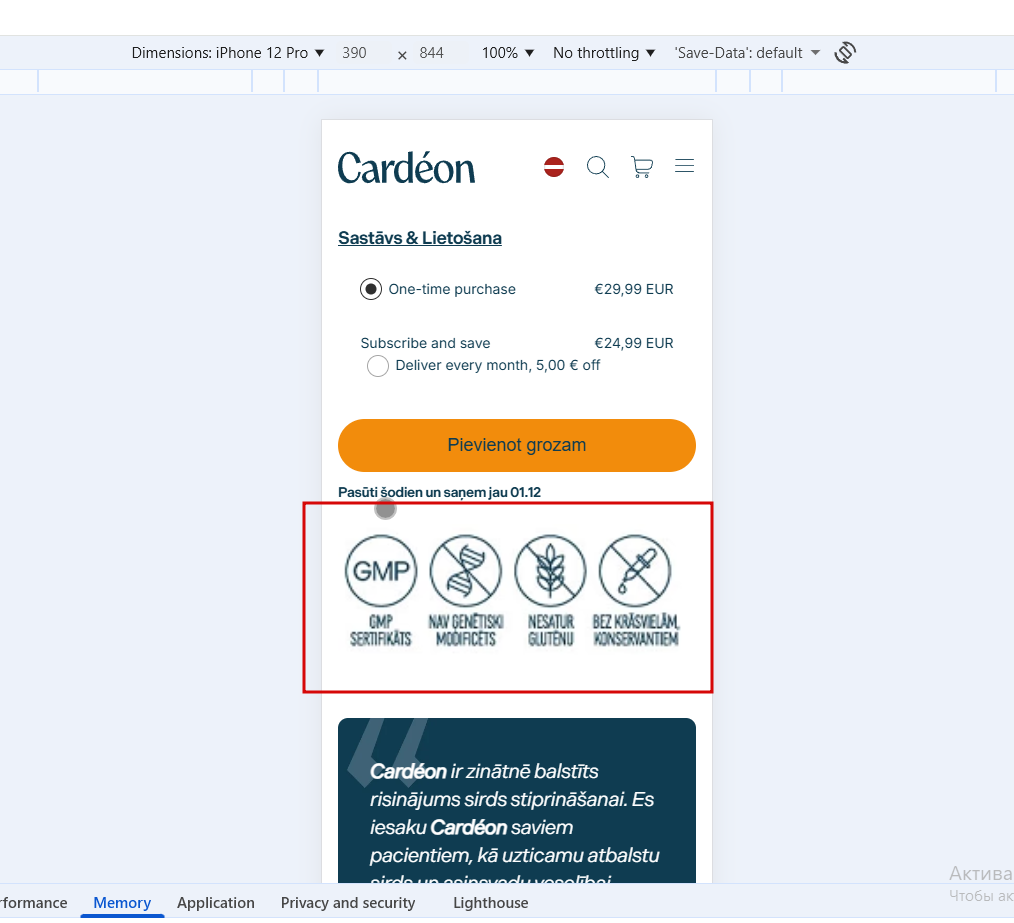Click the Nav ģenētiski modificēts badge

[x=466, y=591]
